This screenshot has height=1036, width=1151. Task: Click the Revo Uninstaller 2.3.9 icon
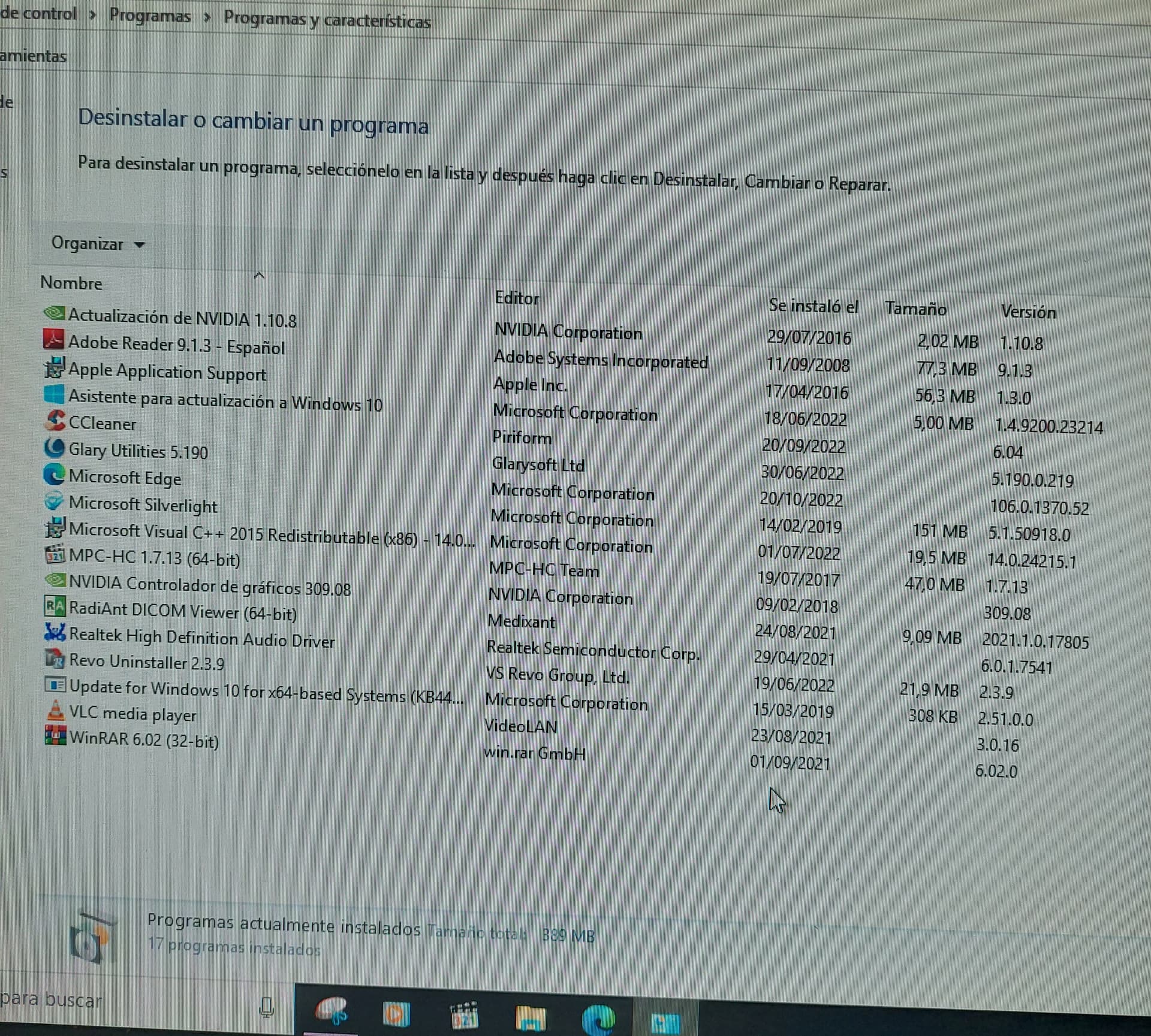click(55, 659)
